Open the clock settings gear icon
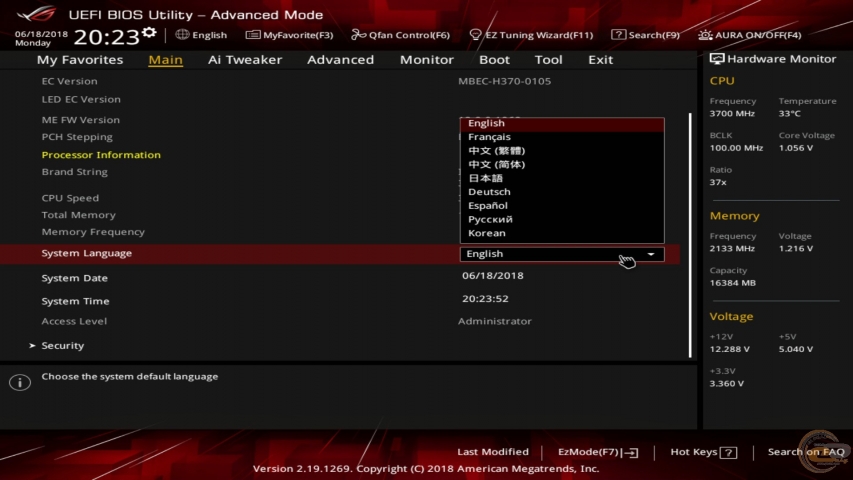Screen dimensions: 853x480 pyautogui.click(x=149, y=33)
